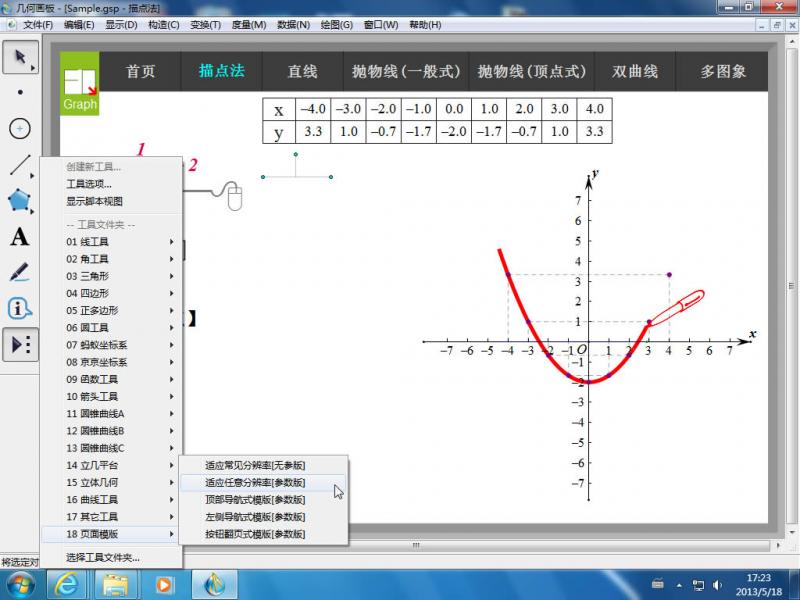This screenshot has height=600, width=800.
Task: Select the Compass circle tool
Action: tap(19, 129)
